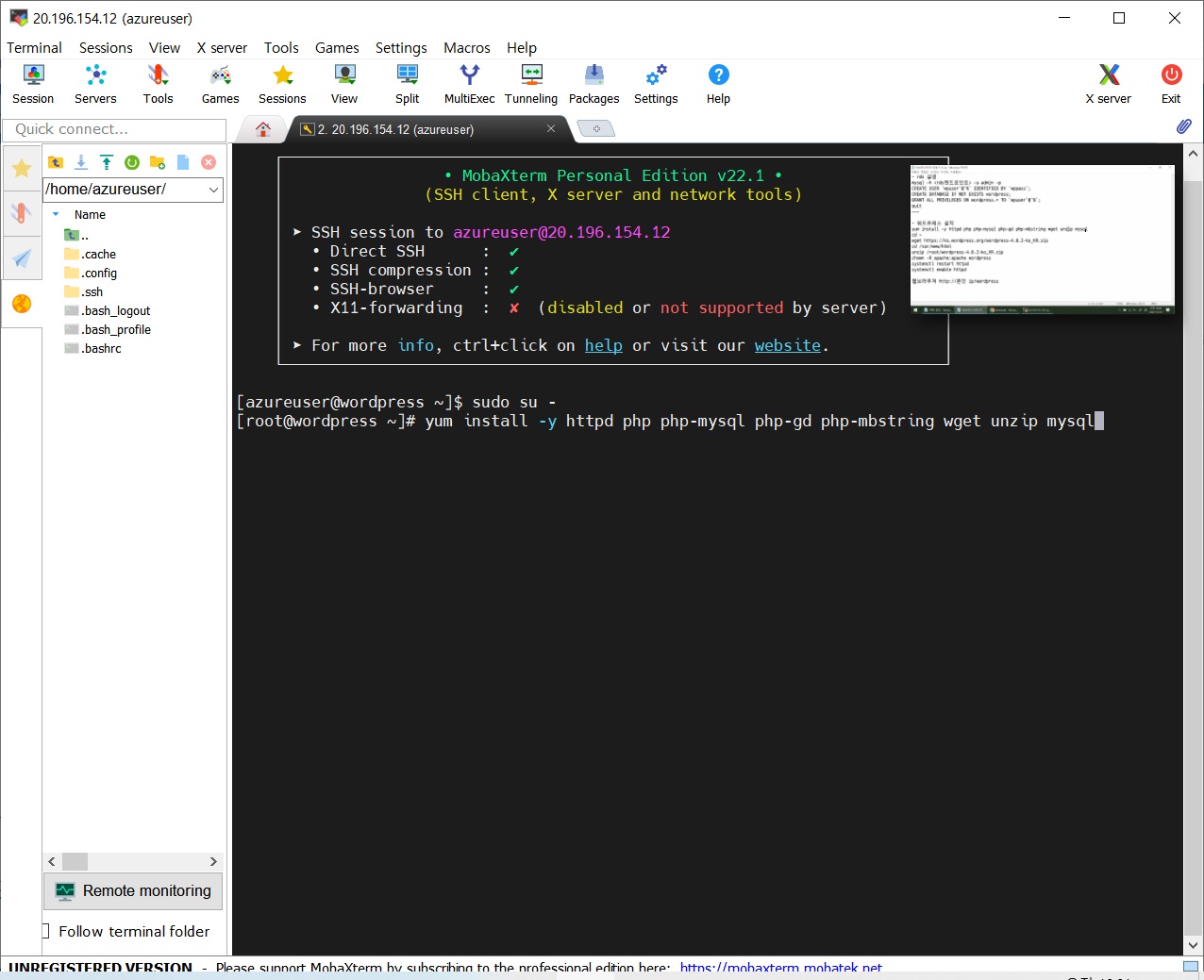Open the Games toolbar icon

pos(220,84)
